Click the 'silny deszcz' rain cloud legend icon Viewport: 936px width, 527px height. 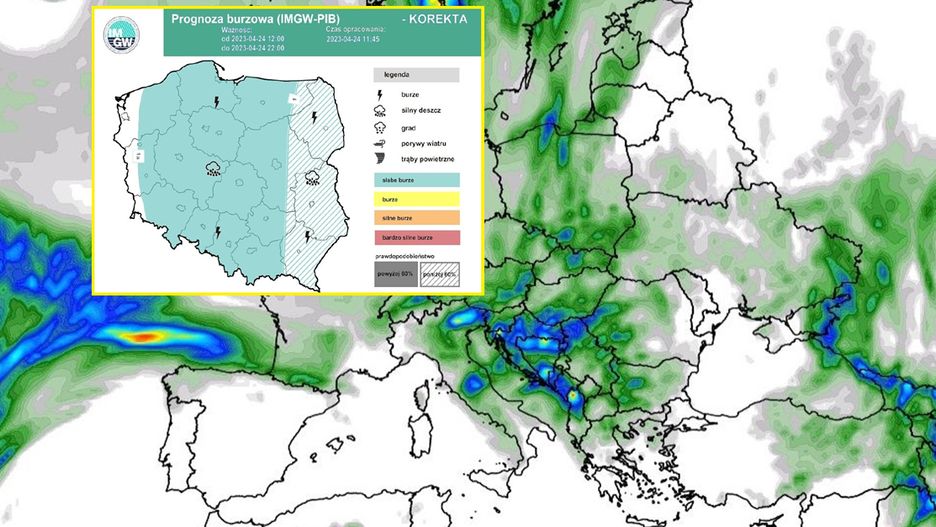click(x=379, y=110)
